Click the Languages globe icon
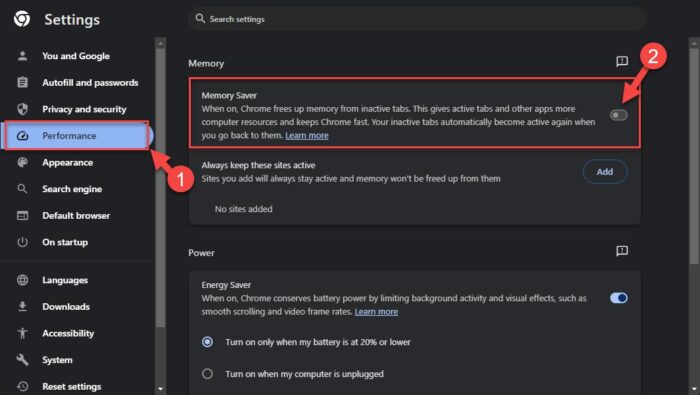The height and width of the screenshot is (395, 700). [22, 280]
